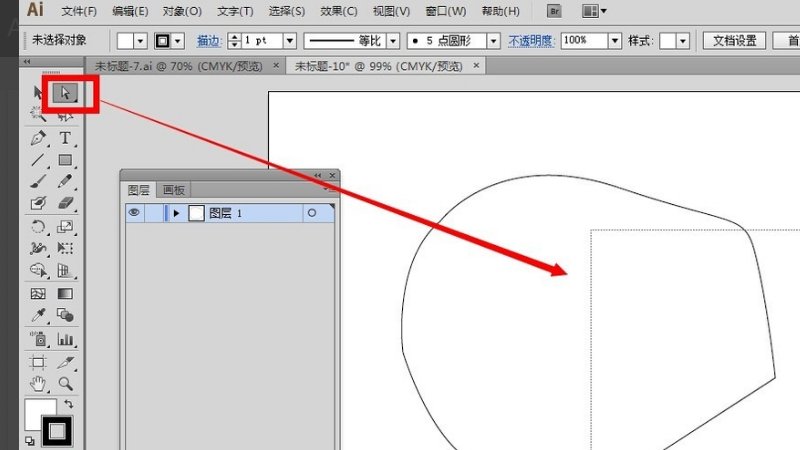
Task: Open the 文件(F) menu
Action: [x=79, y=11]
